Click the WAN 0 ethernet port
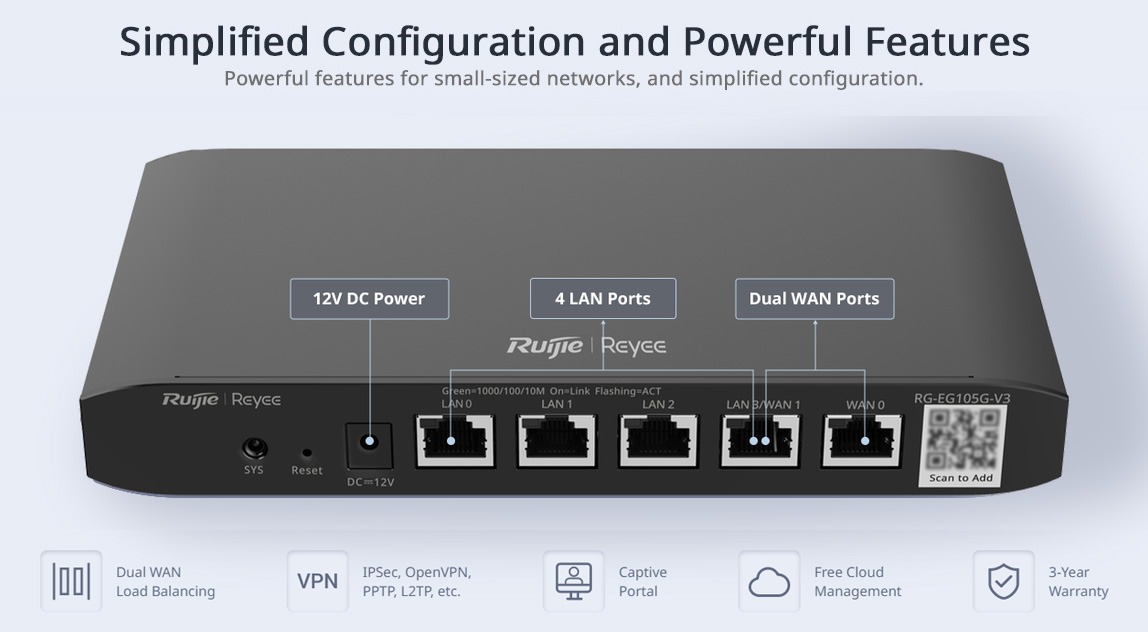The image size is (1148, 632). point(862,441)
